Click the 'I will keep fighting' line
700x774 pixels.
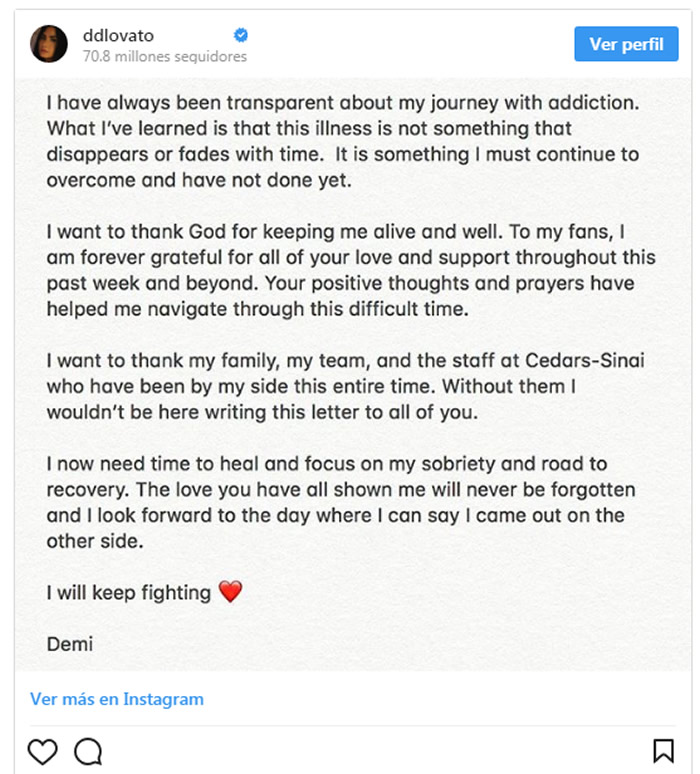(129, 593)
